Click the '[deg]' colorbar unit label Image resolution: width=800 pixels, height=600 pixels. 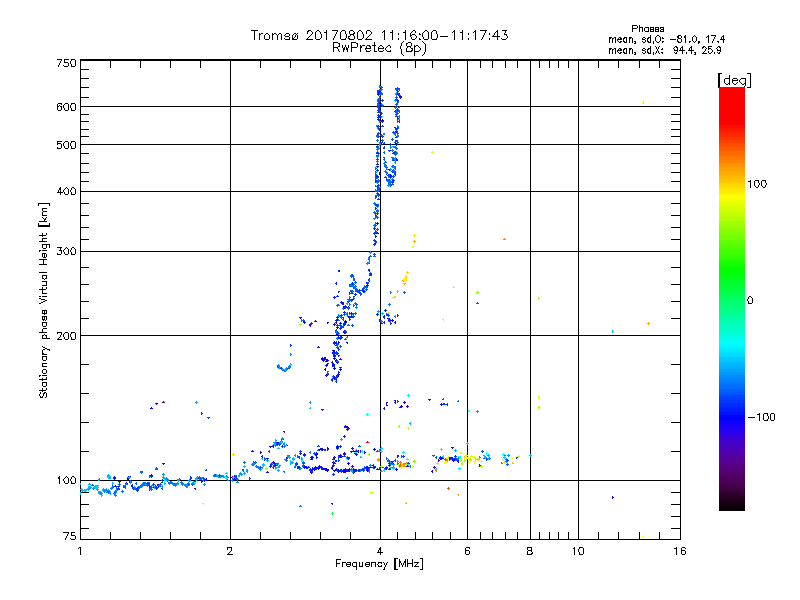point(734,80)
